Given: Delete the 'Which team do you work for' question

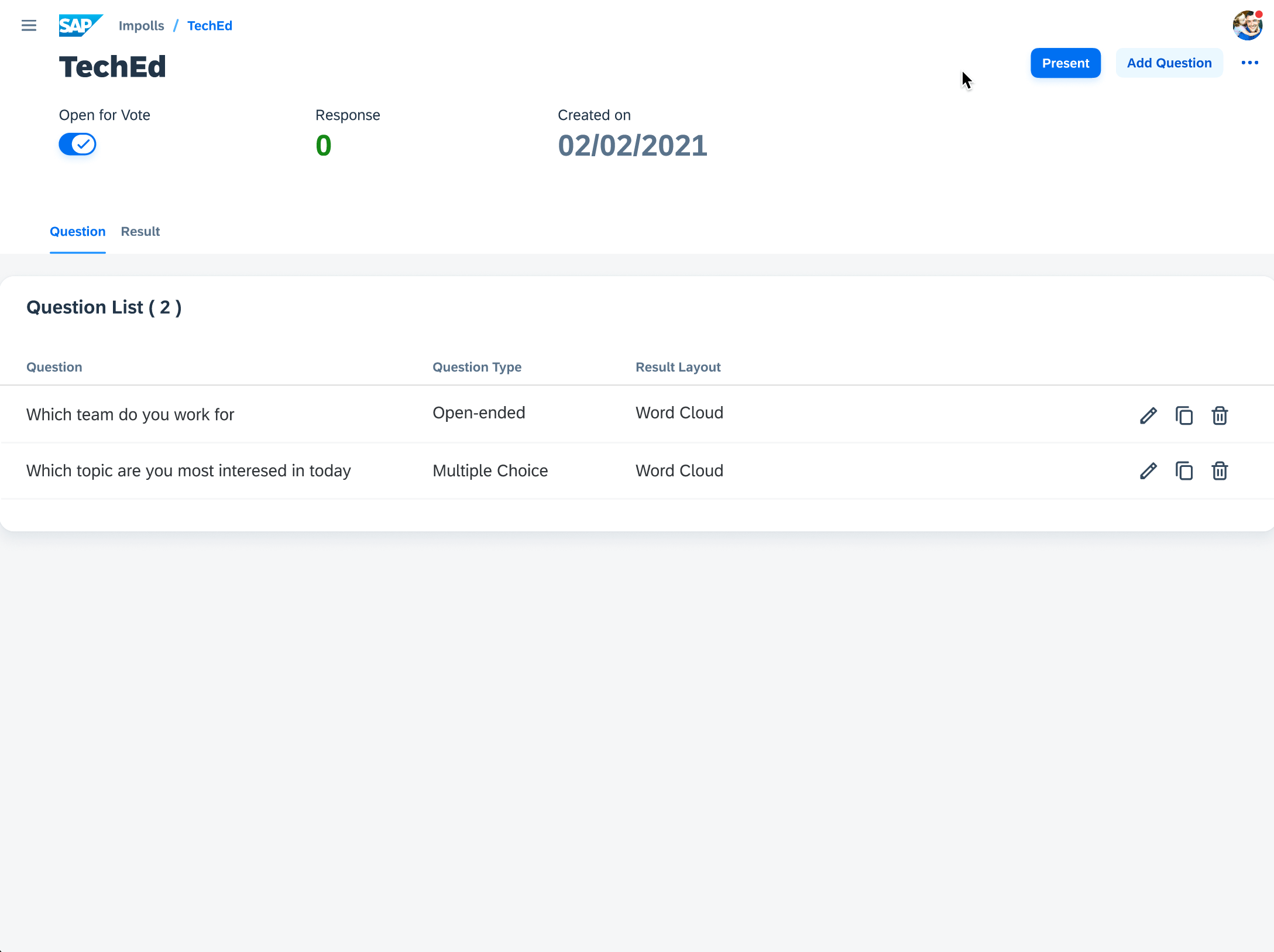Looking at the screenshot, I should tap(1220, 415).
